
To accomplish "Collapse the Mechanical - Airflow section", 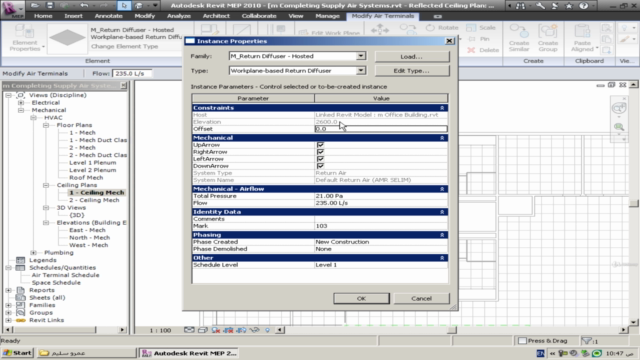I will click(442, 189).
